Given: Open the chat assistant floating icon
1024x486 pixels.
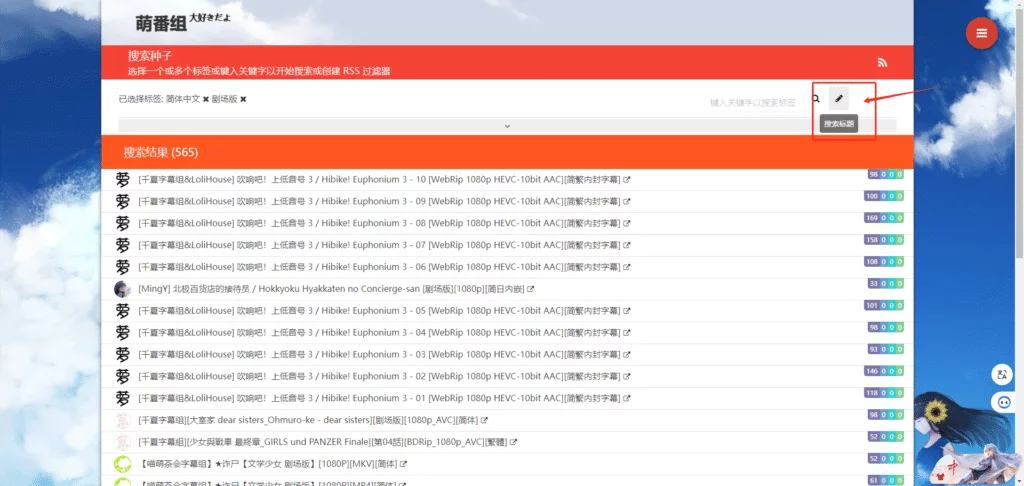Looking at the screenshot, I should 1001,402.
